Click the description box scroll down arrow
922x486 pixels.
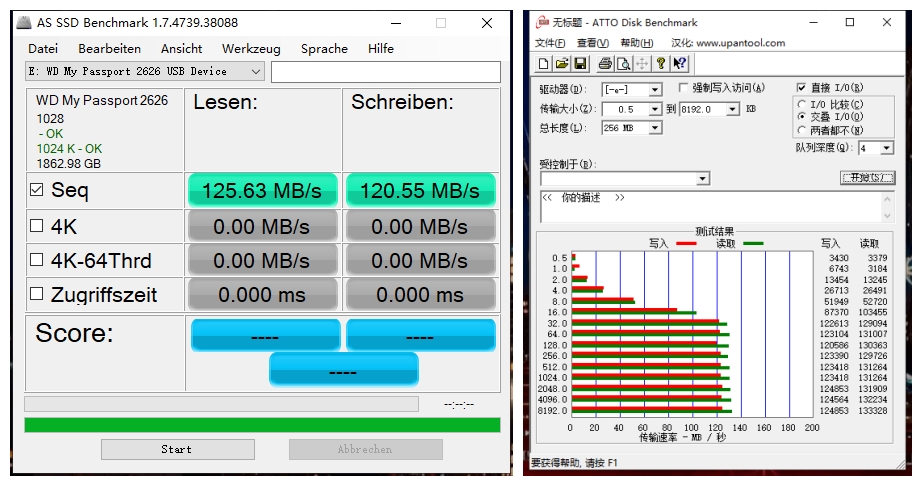coord(887,216)
